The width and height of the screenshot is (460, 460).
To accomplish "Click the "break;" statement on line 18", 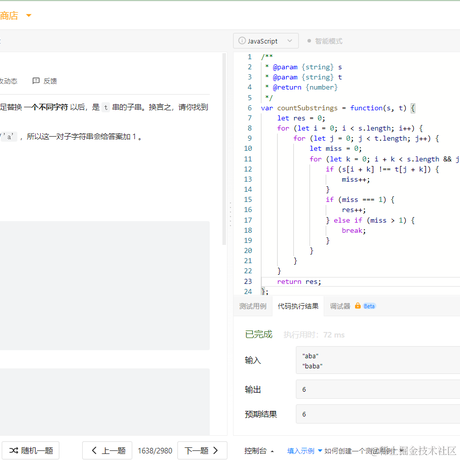I will [x=354, y=230].
